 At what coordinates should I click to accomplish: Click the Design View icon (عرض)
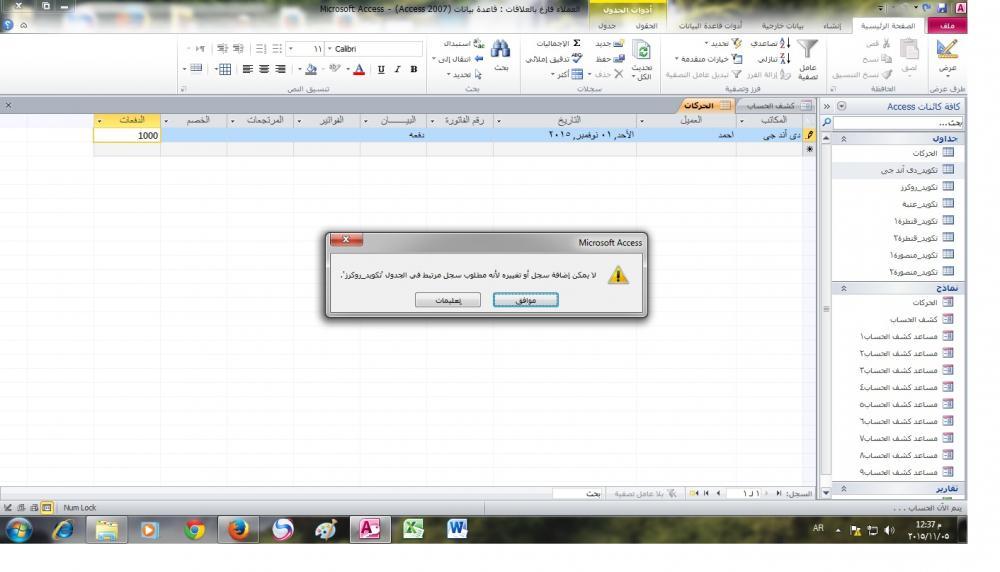(x=947, y=50)
